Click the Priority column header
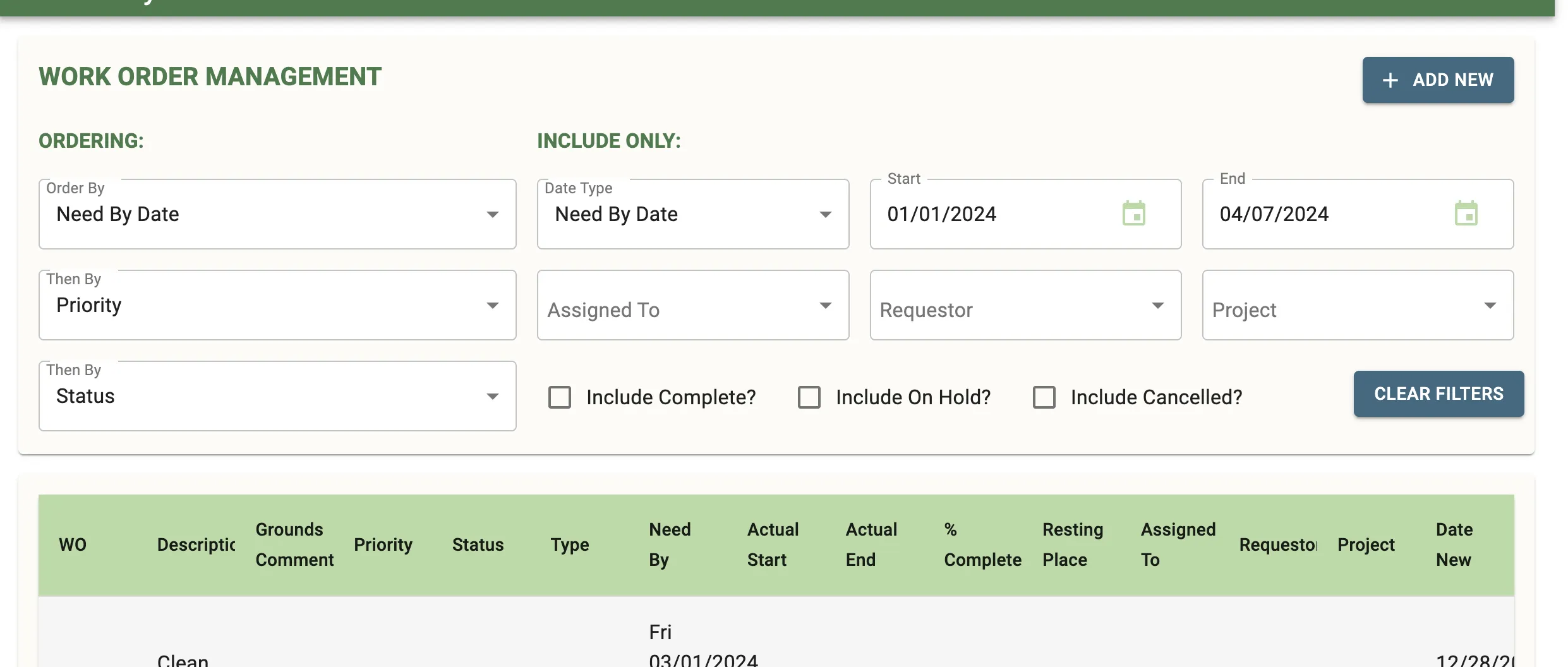The height and width of the screenshot is (667, 1568). coord(383,544)
